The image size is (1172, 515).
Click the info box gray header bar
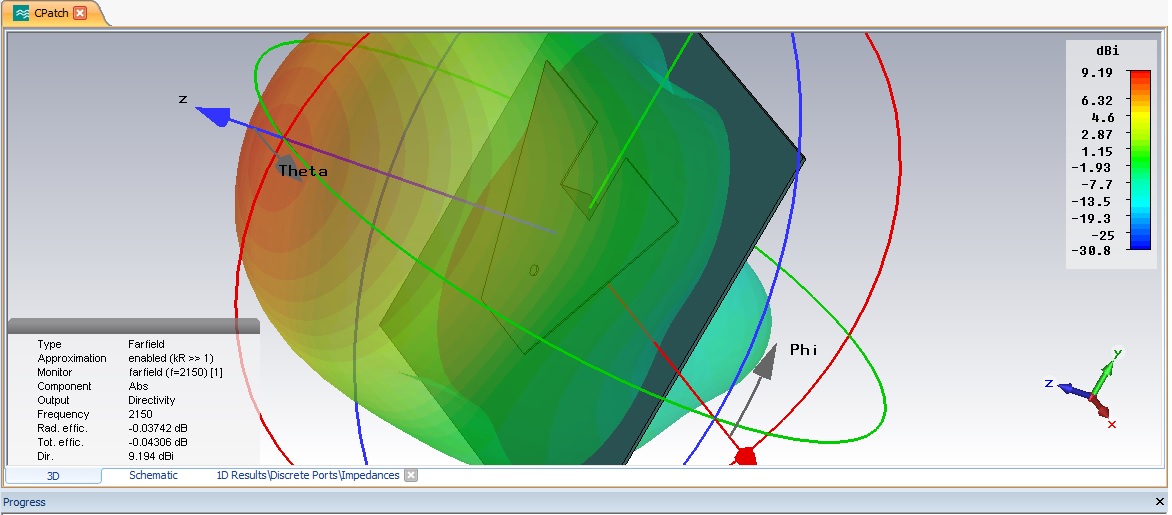[x=134, y=326]
